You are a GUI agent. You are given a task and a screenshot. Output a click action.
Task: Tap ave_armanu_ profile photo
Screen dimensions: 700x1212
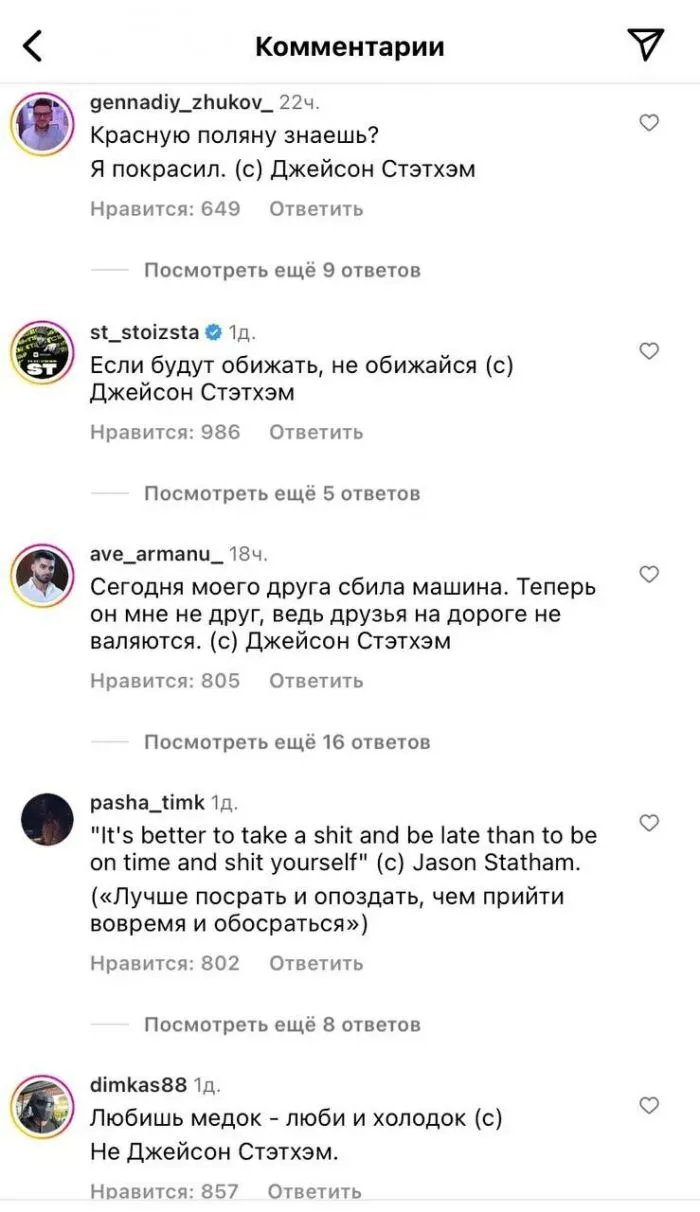click(42, 577)
